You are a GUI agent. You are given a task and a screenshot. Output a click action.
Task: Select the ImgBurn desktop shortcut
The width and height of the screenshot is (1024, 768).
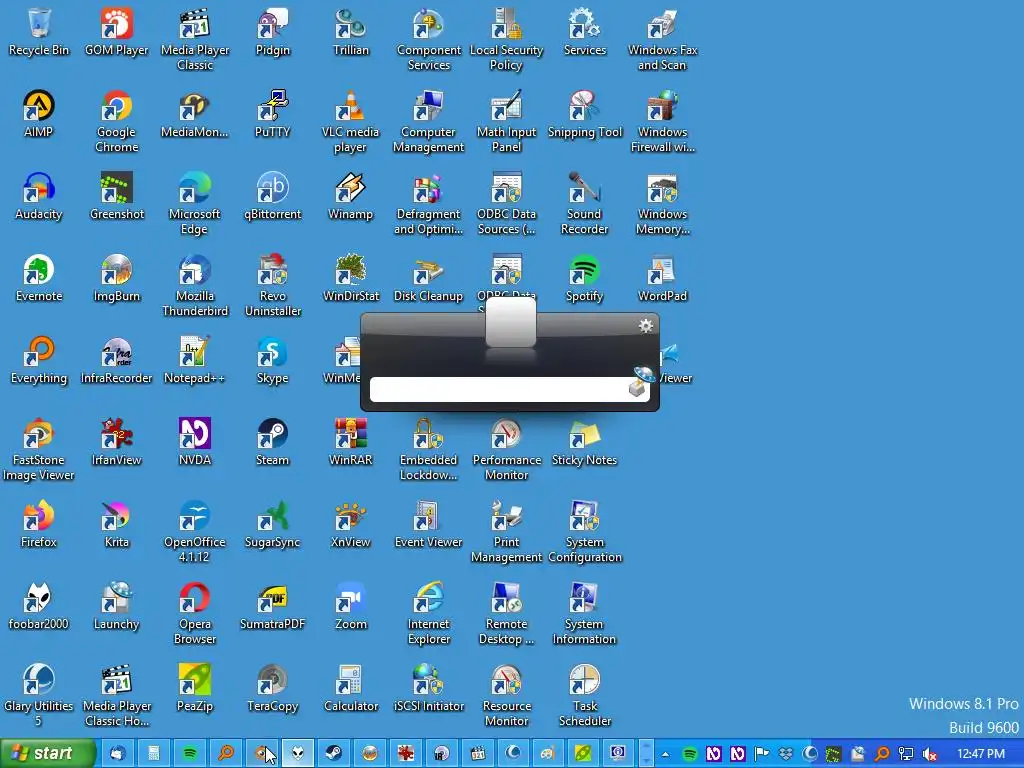click(117, 279)
